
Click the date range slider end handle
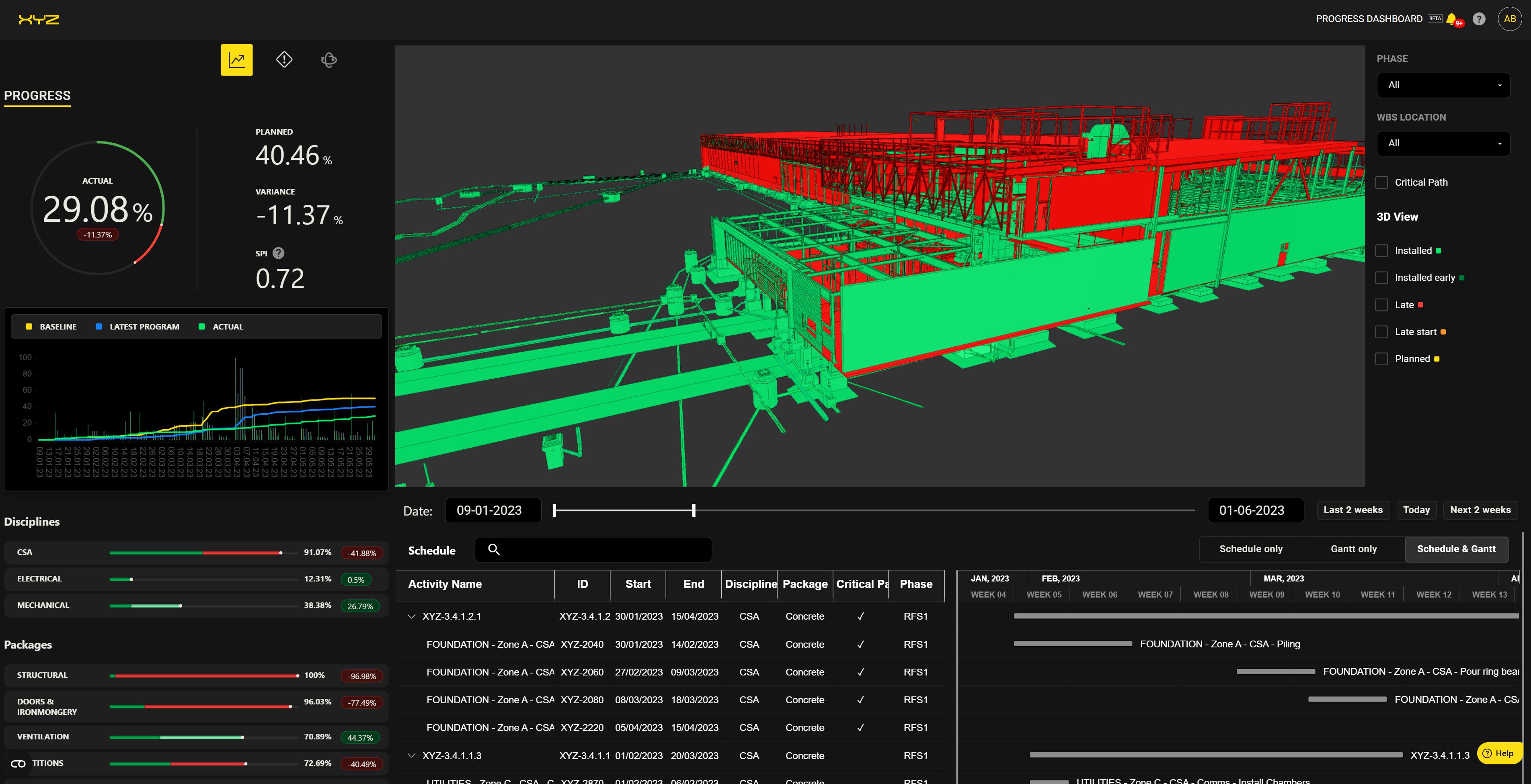click(x=694, y=510)
